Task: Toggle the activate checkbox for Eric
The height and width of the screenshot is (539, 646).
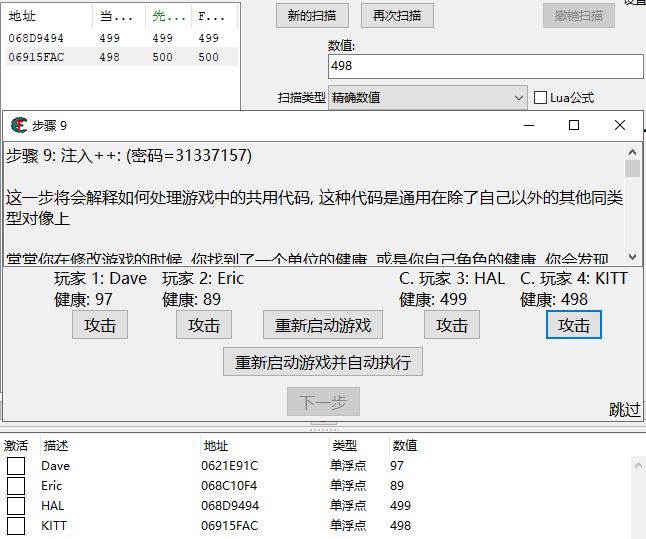Action: click(x=16, y=486)
